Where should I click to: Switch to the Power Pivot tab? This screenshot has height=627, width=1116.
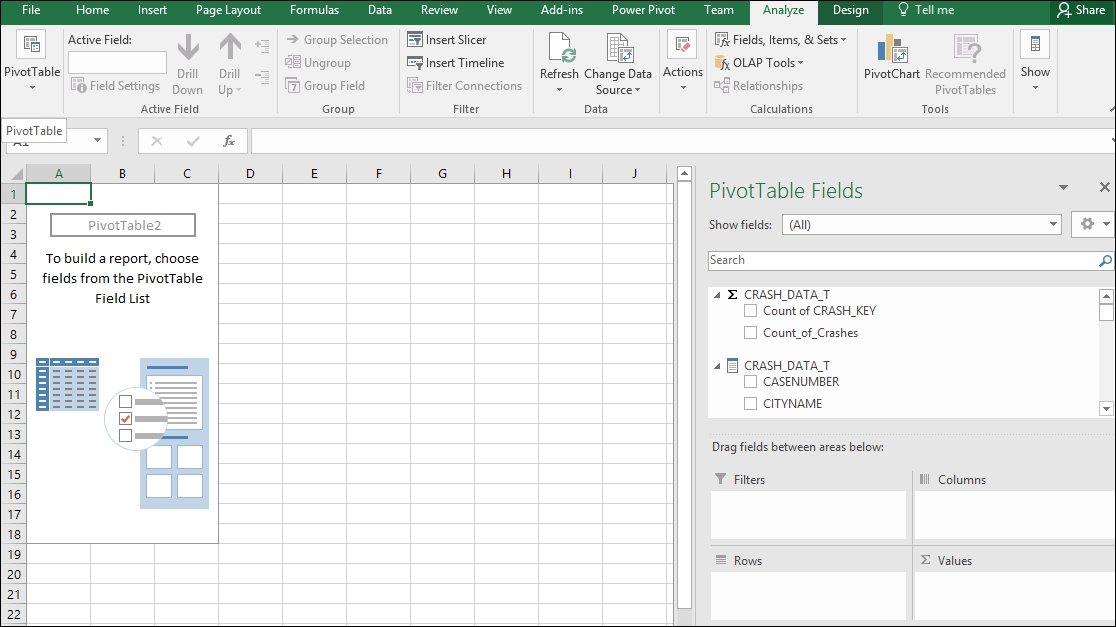(643, 10)
